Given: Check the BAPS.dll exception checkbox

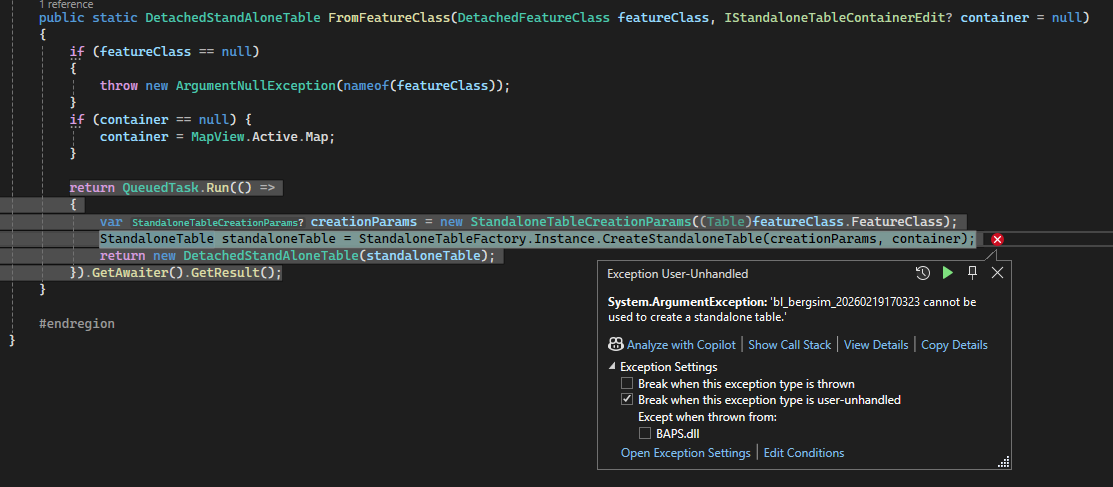Looking at the screenshot, I should [645, 433].
